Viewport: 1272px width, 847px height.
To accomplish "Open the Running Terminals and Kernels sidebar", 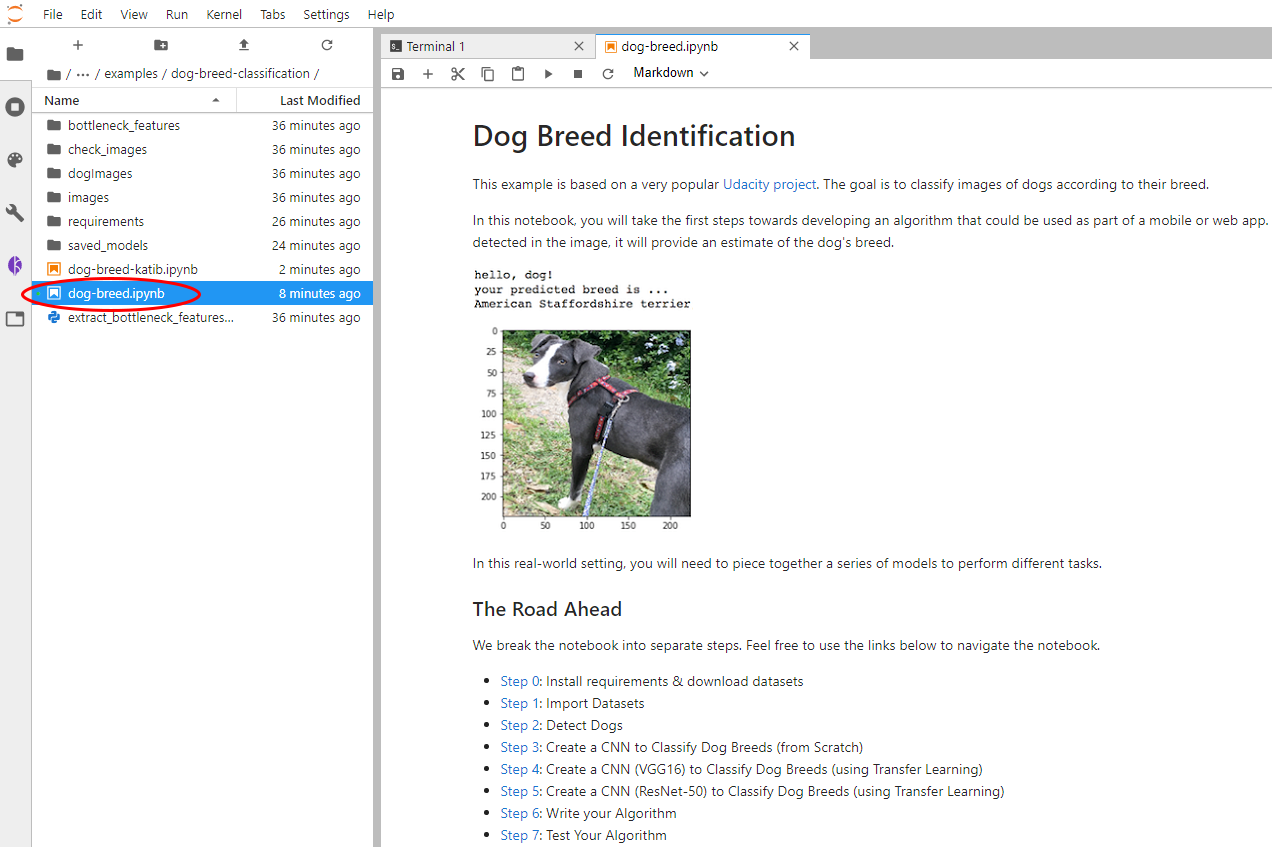I will (x=15, y=107).
